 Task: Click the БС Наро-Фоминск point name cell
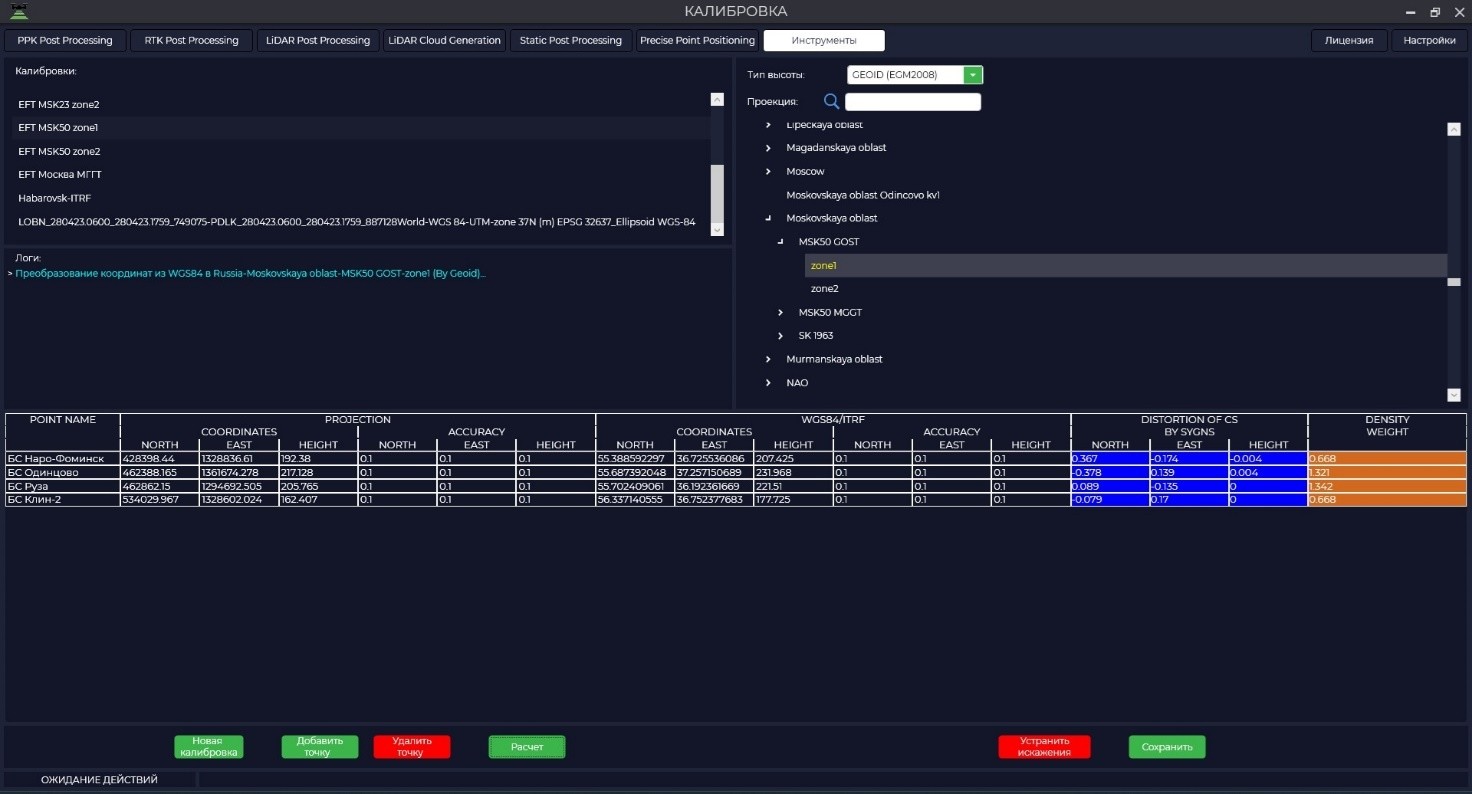tap(63, 458)
